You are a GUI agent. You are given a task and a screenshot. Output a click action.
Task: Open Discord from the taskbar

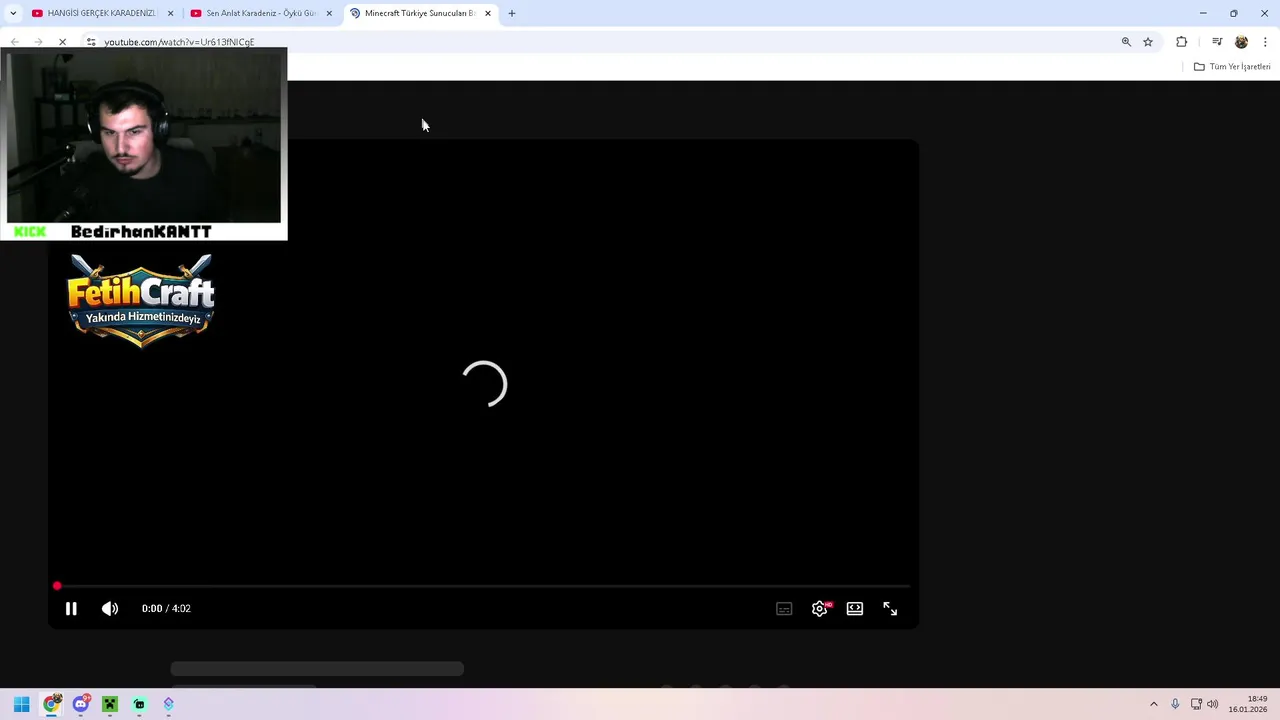coord(81,704)
